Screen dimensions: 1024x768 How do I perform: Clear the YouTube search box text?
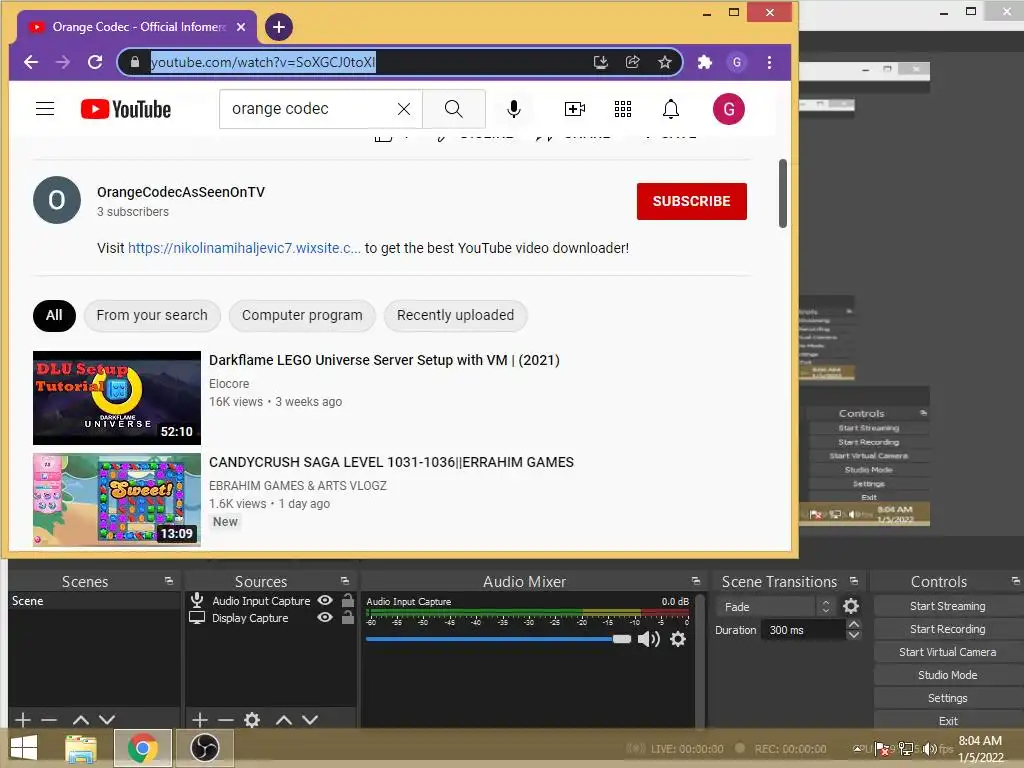[404, 109]
